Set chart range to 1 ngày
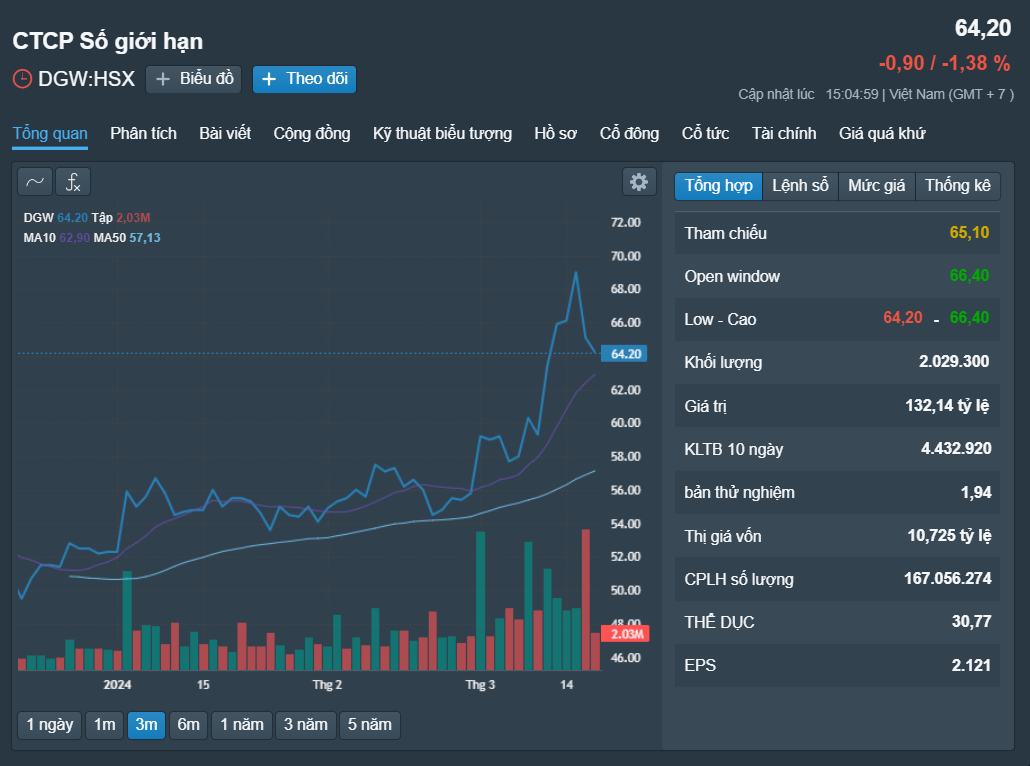The image size is (1030, 766). click(x=50, y=725)
